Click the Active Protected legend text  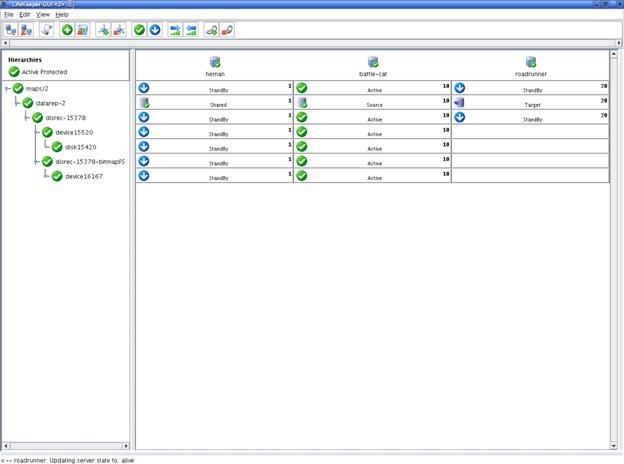point(45,72)
